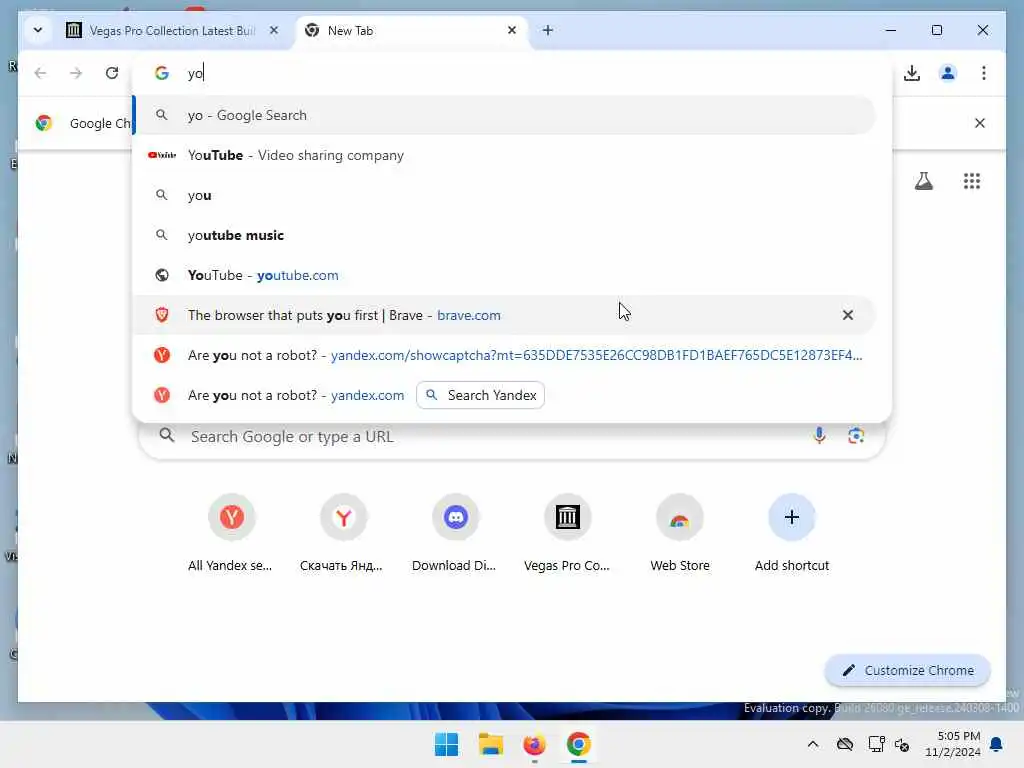Screen dimensions: 1024x768
Task: Open the clock showing 5:05 PM
Action: click(952, 744)
